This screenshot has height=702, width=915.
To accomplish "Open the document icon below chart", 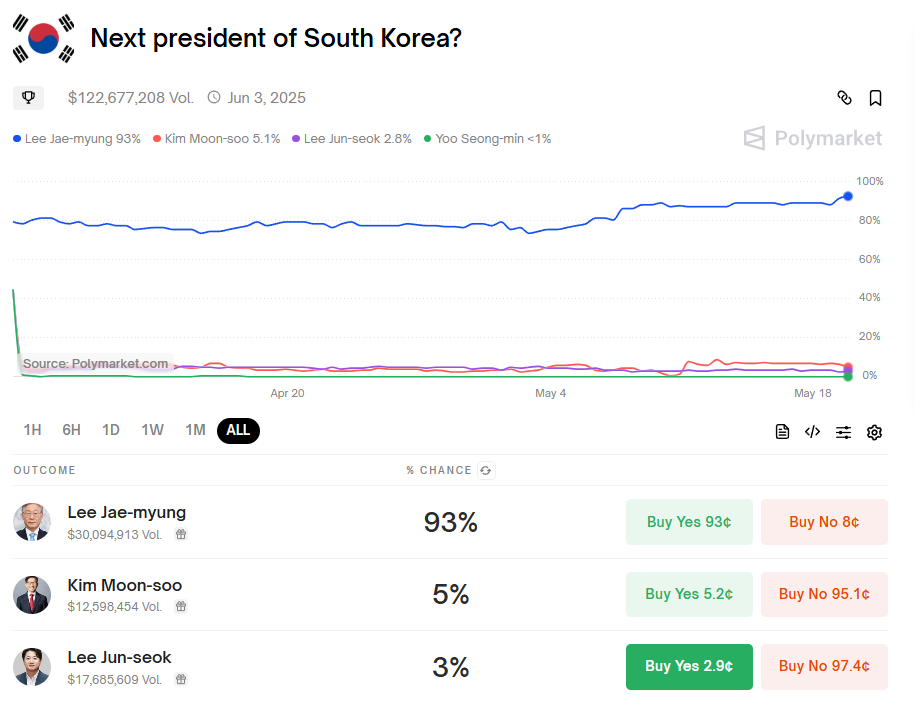I will coord(782,432).
